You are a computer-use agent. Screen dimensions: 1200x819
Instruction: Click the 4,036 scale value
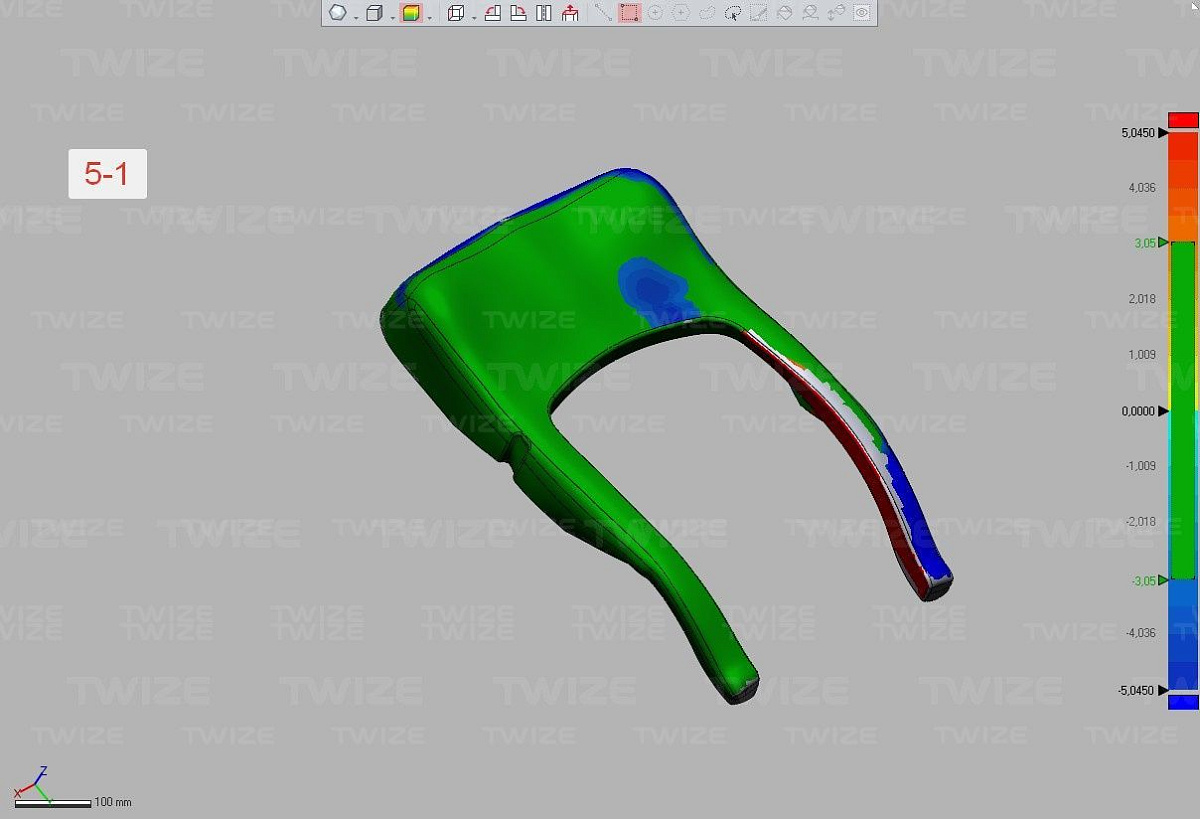pyautogui.click(x=1141, y=188)
